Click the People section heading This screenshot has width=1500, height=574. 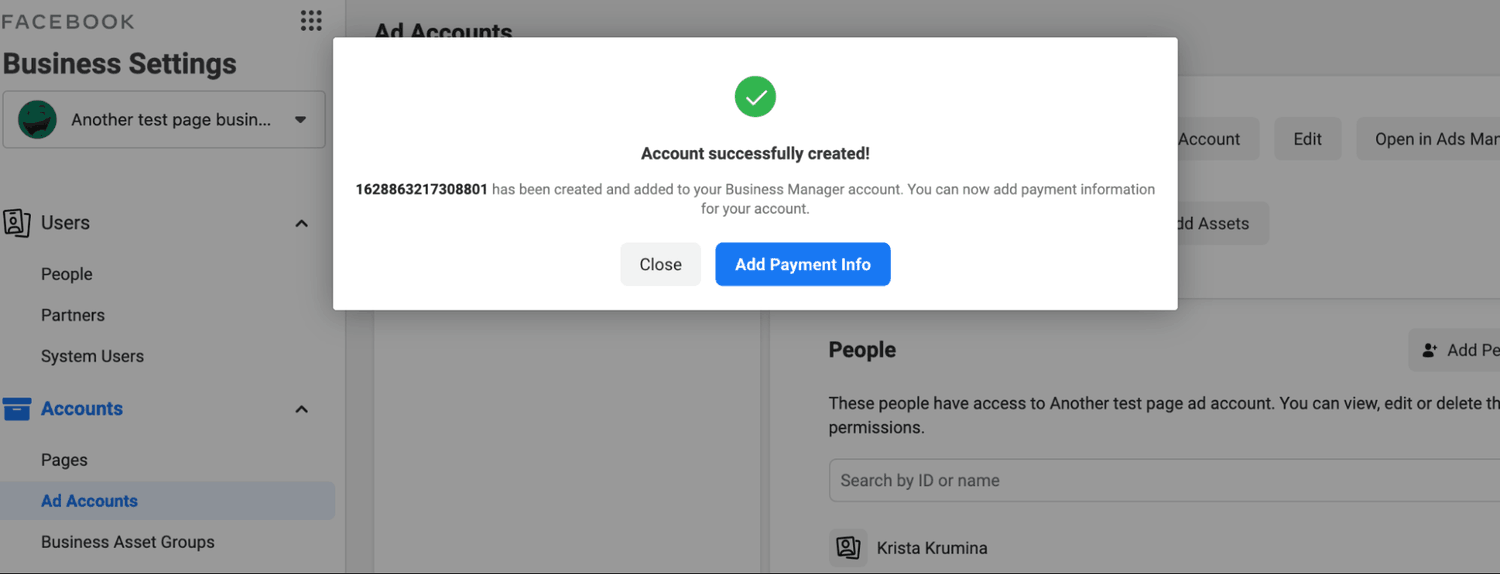click(x=862, y=350)
